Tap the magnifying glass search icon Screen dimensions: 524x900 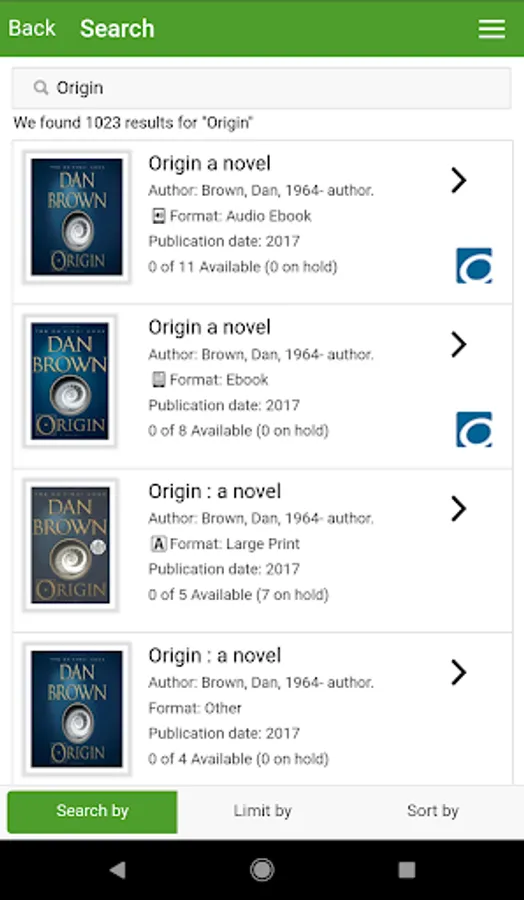coord(41,88)
